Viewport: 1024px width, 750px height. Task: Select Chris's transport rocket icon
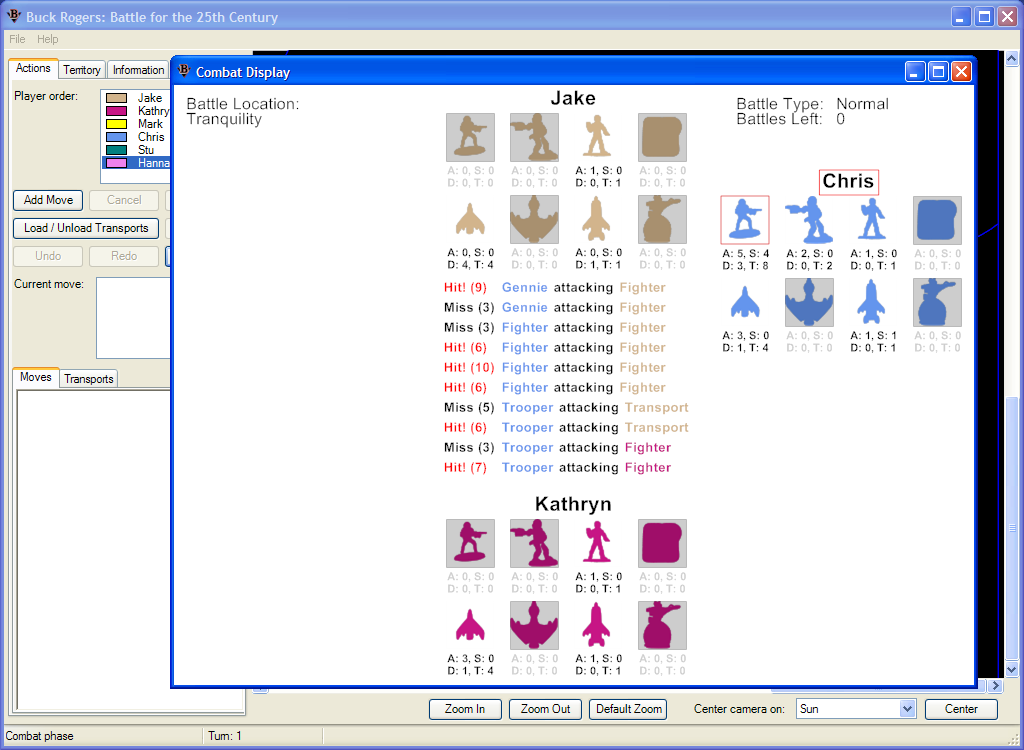[872, 302]
